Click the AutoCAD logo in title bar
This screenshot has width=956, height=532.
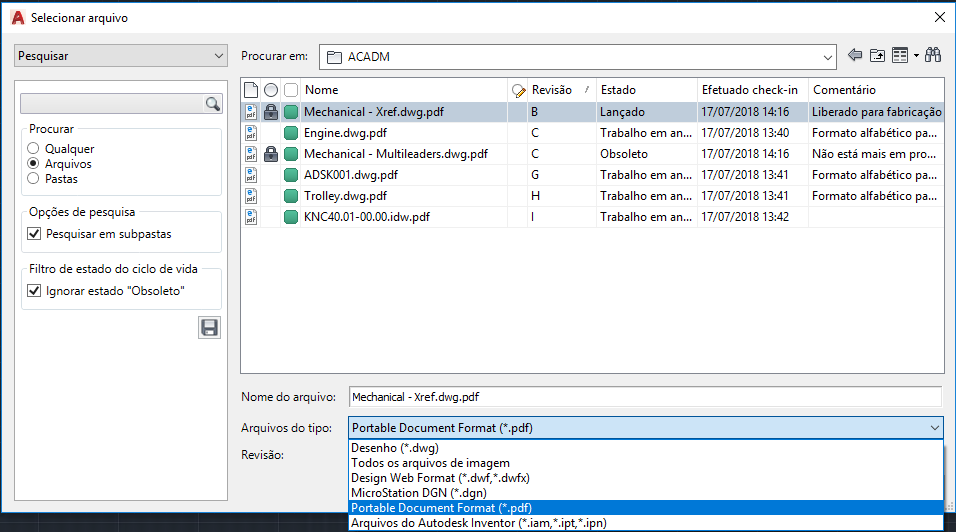[18, 18]
